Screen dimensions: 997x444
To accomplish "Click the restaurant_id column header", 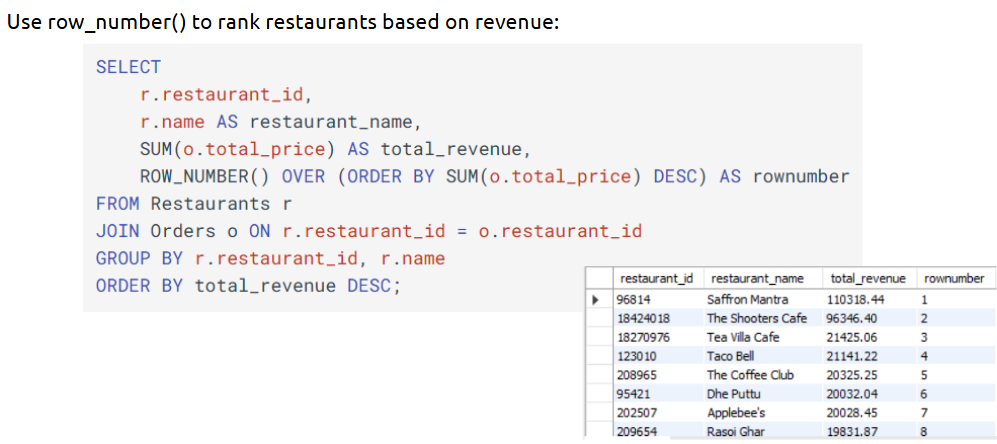I will 657,278.
